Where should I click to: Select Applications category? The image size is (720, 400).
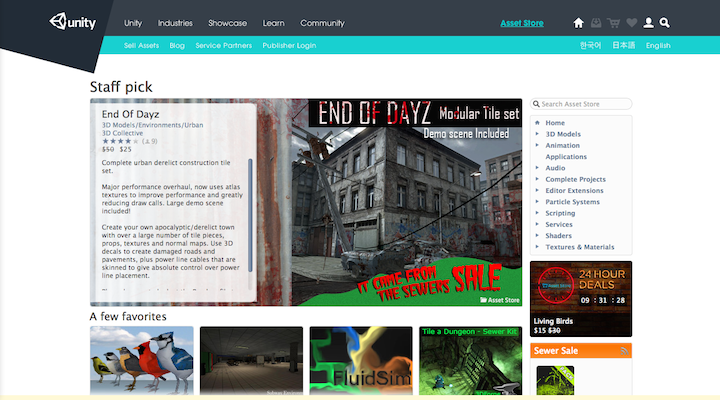coord(566,157)
